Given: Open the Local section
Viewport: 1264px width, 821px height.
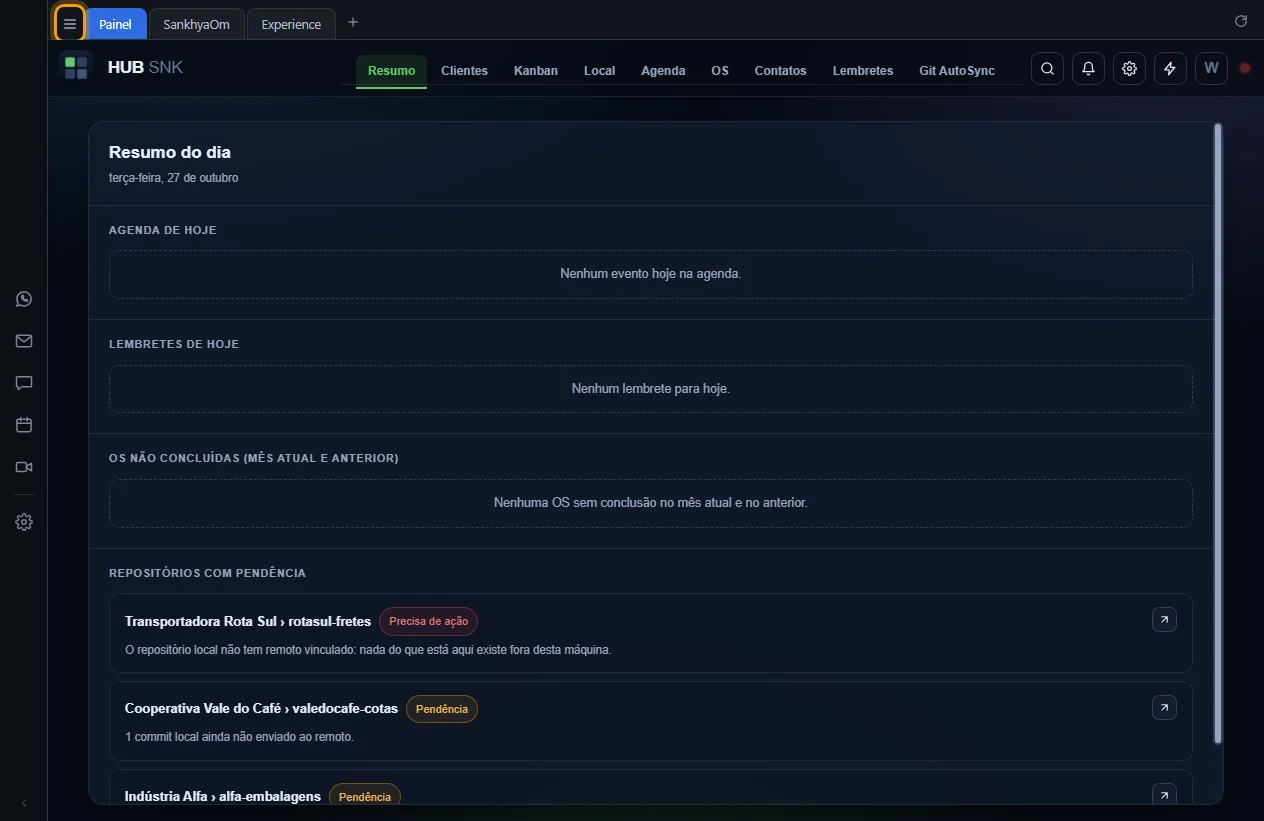Looking at the screenshot, I should click(599, 71).
